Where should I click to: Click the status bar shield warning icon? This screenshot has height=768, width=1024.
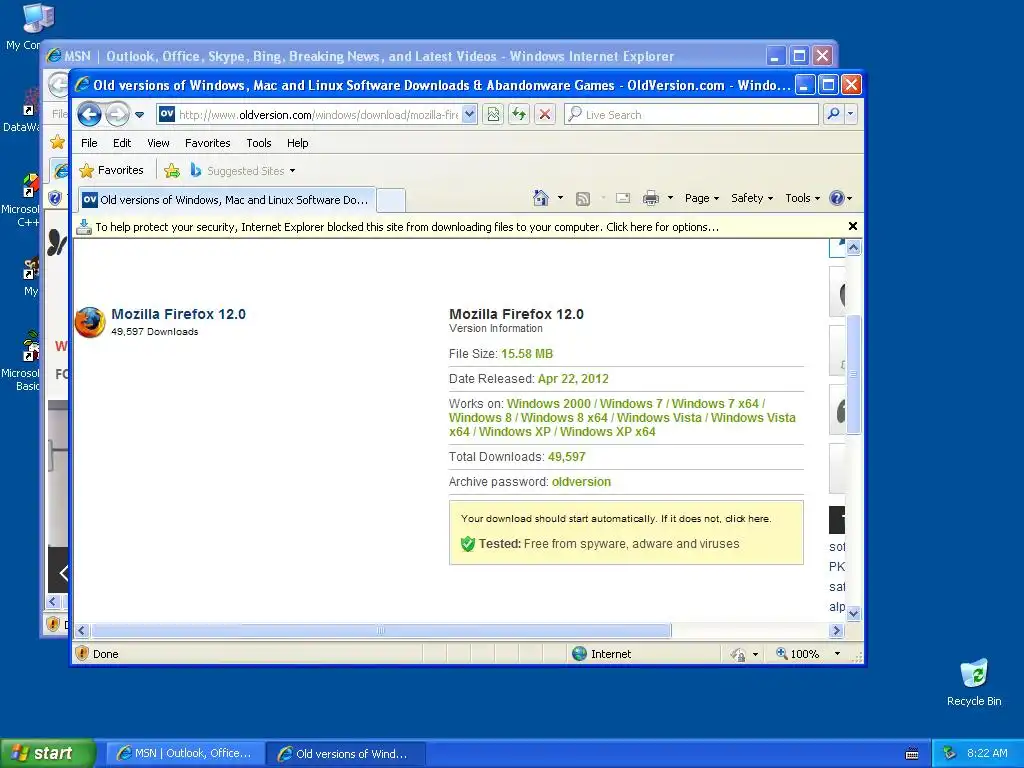tap(82, 653)
